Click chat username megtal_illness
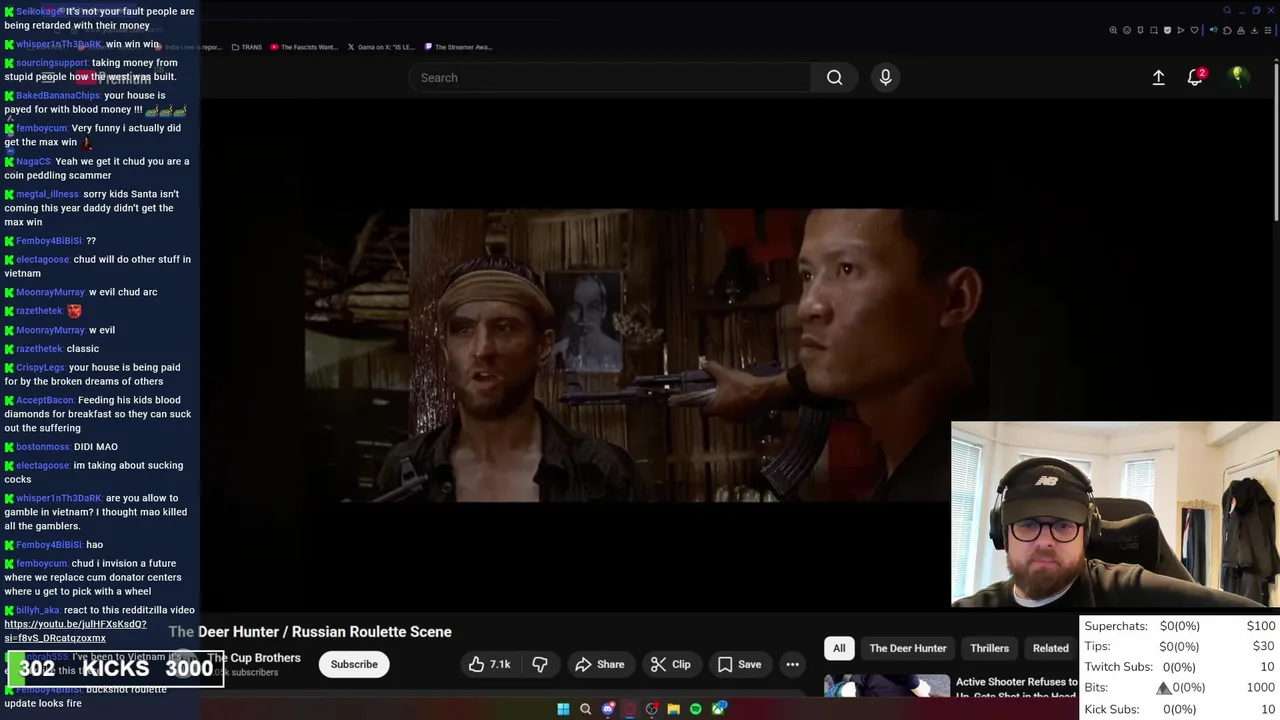 point(47,195)
